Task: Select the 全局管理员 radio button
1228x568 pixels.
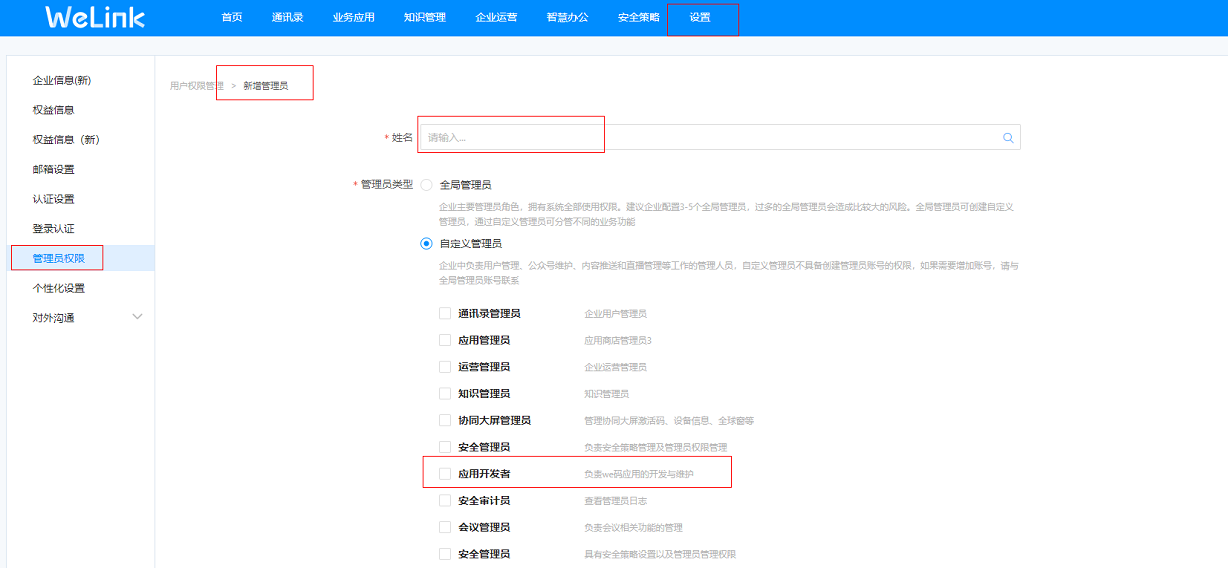Action: [x=427, y=185]
